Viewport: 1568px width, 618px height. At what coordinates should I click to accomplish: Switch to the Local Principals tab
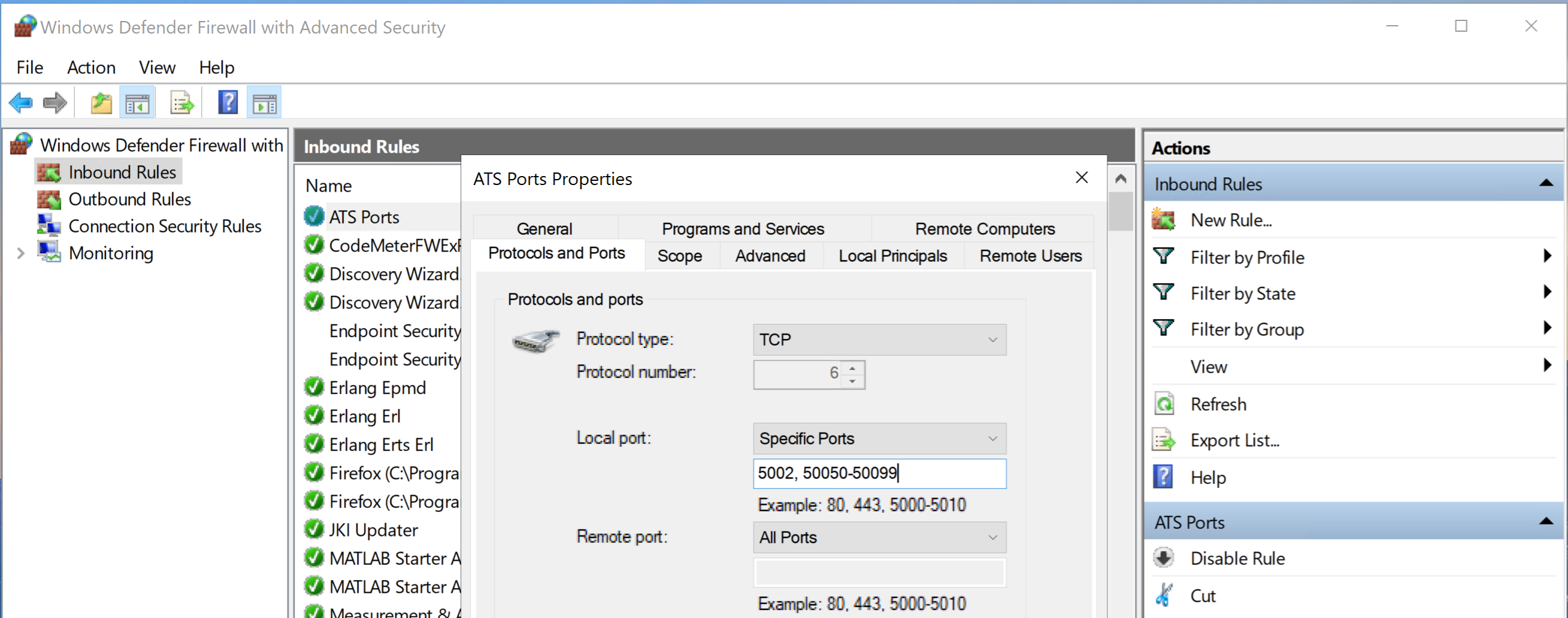(893, 256)
